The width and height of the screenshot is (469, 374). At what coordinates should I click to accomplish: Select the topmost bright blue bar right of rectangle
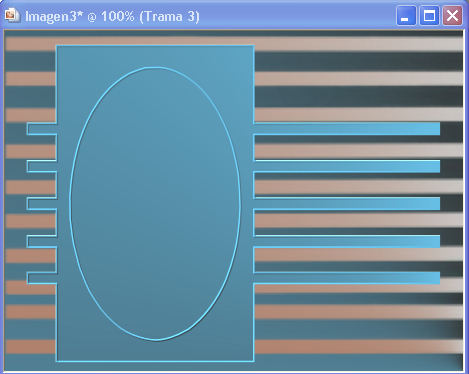coord(347,129)
